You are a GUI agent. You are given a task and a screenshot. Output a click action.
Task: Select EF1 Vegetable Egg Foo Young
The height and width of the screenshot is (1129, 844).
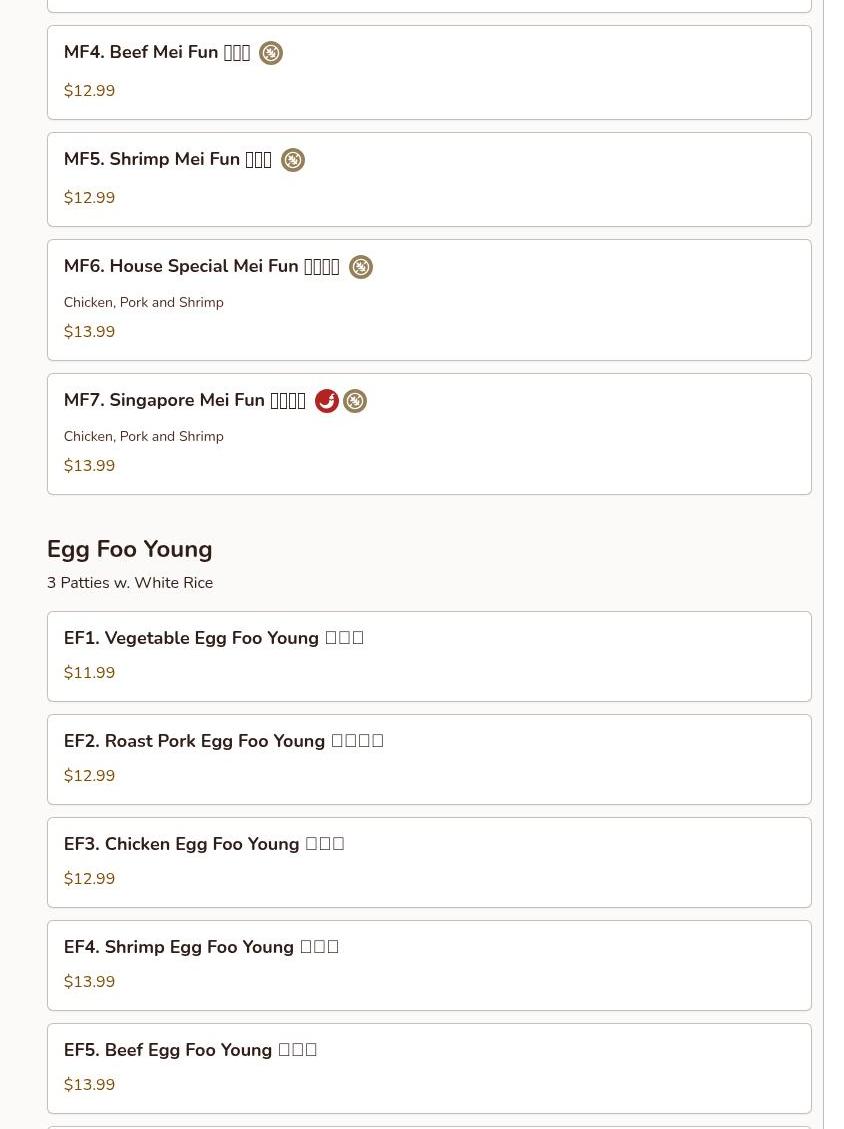(x=213, y=638)
